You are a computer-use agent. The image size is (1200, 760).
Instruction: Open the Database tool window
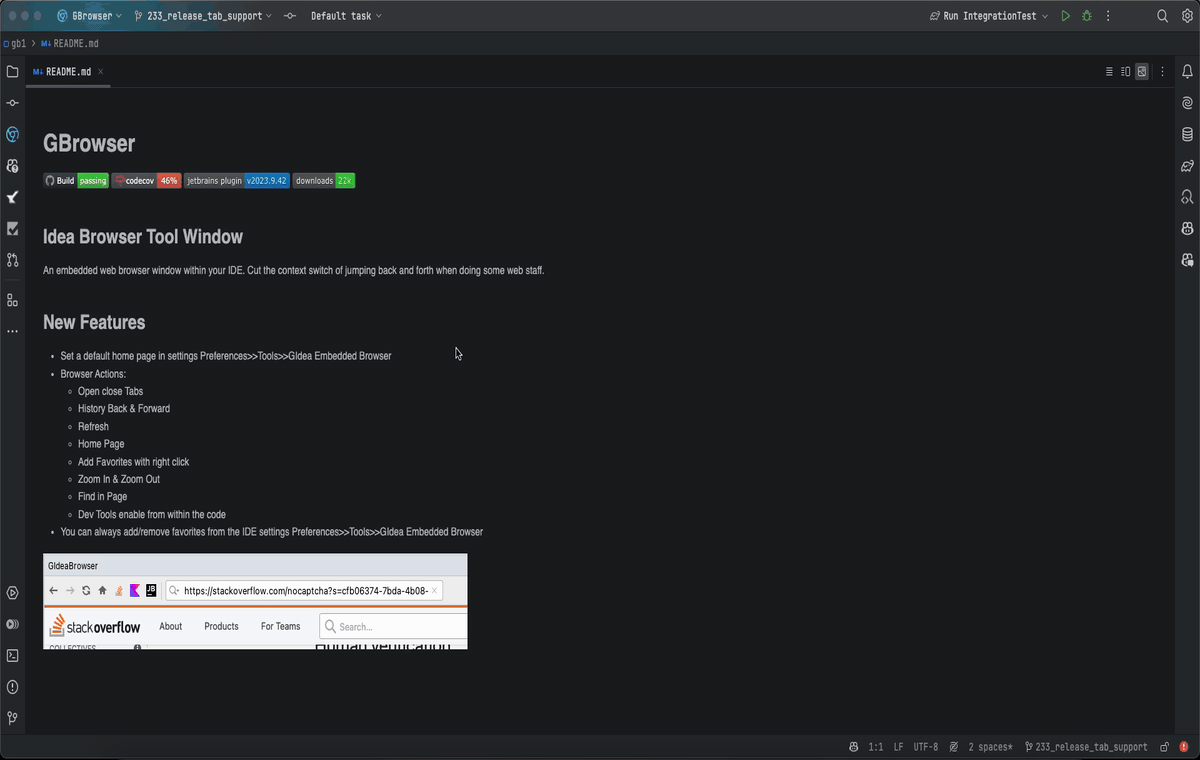tap(1187, 134)
